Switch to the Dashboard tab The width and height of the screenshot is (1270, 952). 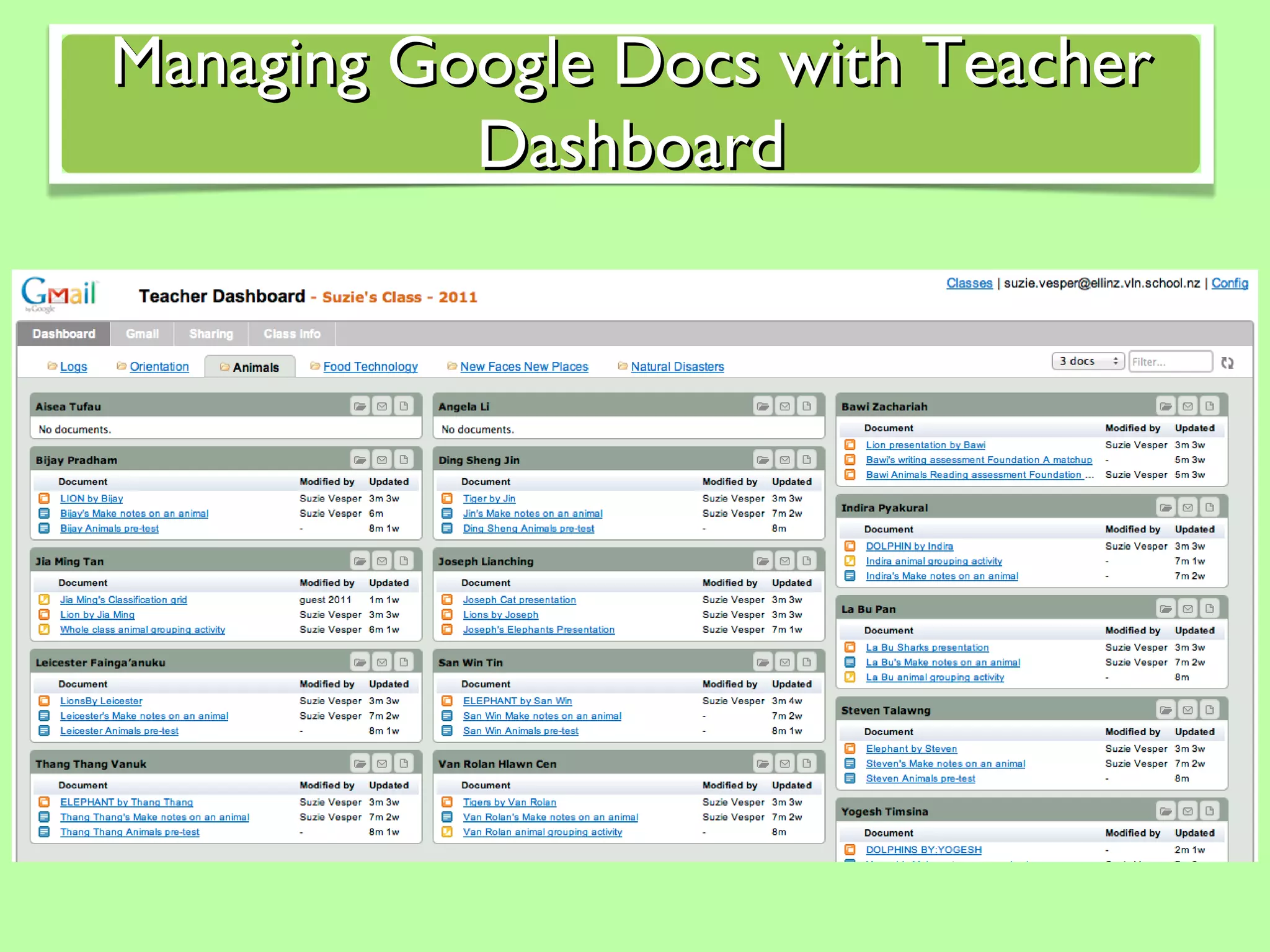point(64,333)
